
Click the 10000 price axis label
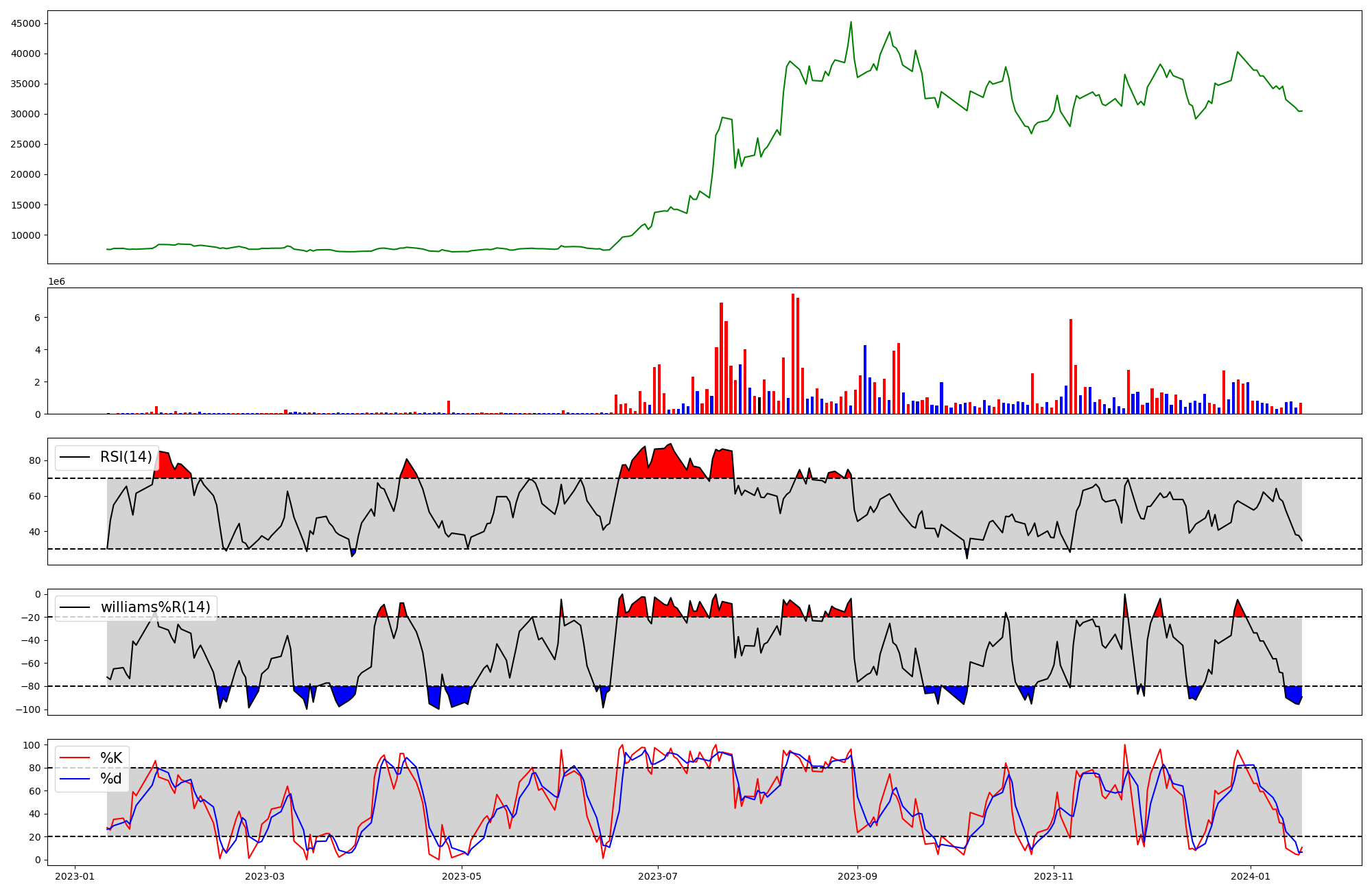tap(26, 235)
